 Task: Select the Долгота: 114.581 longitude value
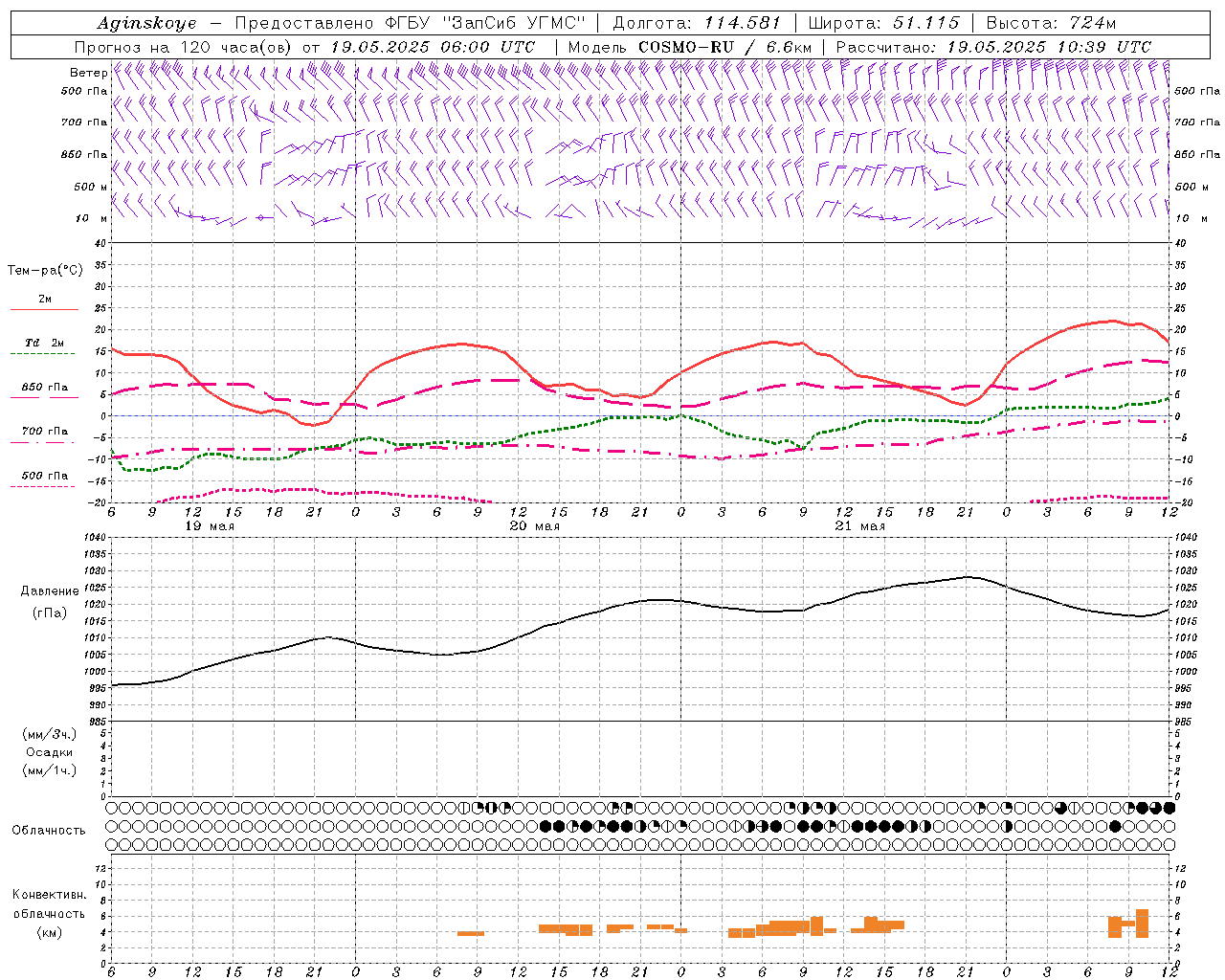click(x=697, y=23)
